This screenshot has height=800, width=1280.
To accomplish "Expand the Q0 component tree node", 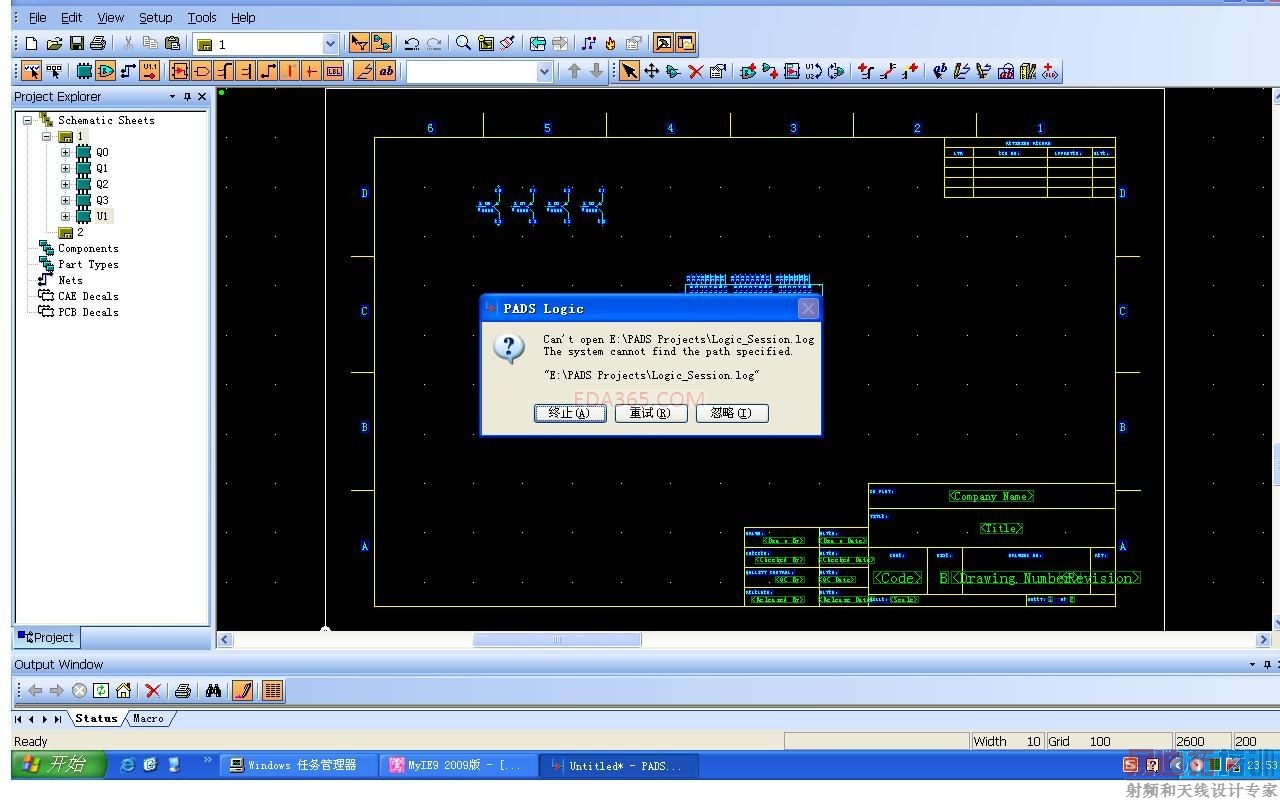I will click(65, 153).
